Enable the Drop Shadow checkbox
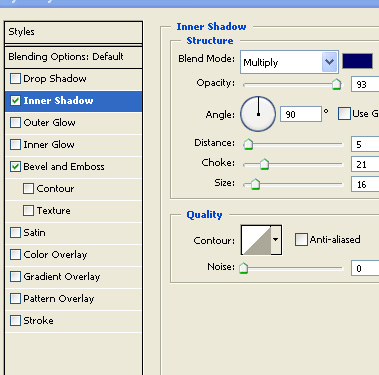The image size is (379, 375). (15, 79)
